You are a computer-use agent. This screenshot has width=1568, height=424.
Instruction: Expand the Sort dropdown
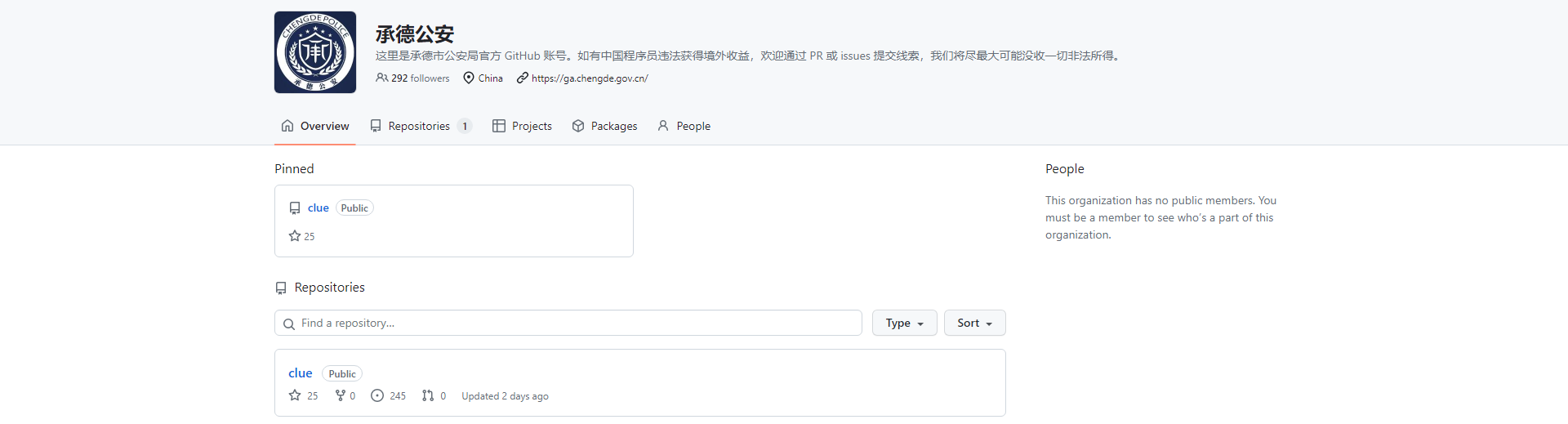[975, 323]
